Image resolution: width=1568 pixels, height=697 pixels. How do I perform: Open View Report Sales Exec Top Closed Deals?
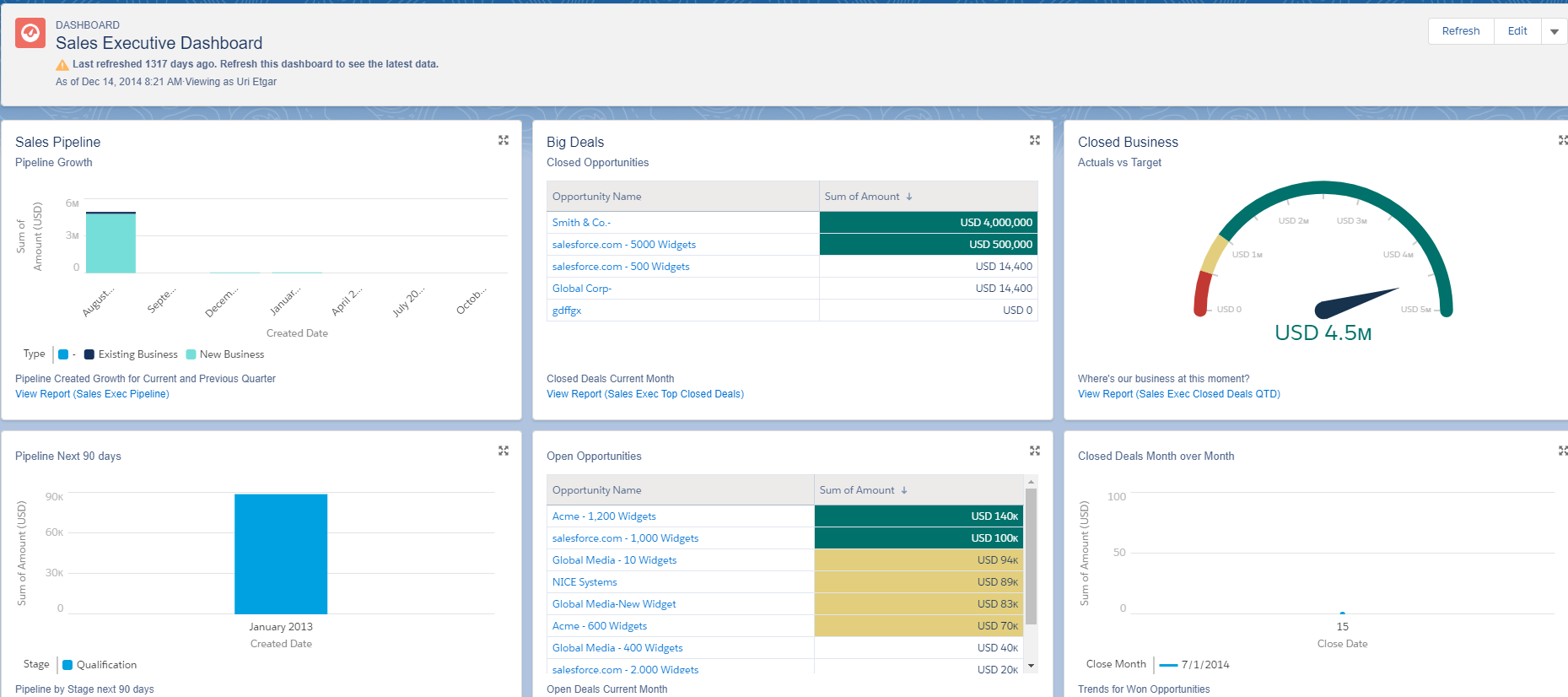[x=645, y=394]
